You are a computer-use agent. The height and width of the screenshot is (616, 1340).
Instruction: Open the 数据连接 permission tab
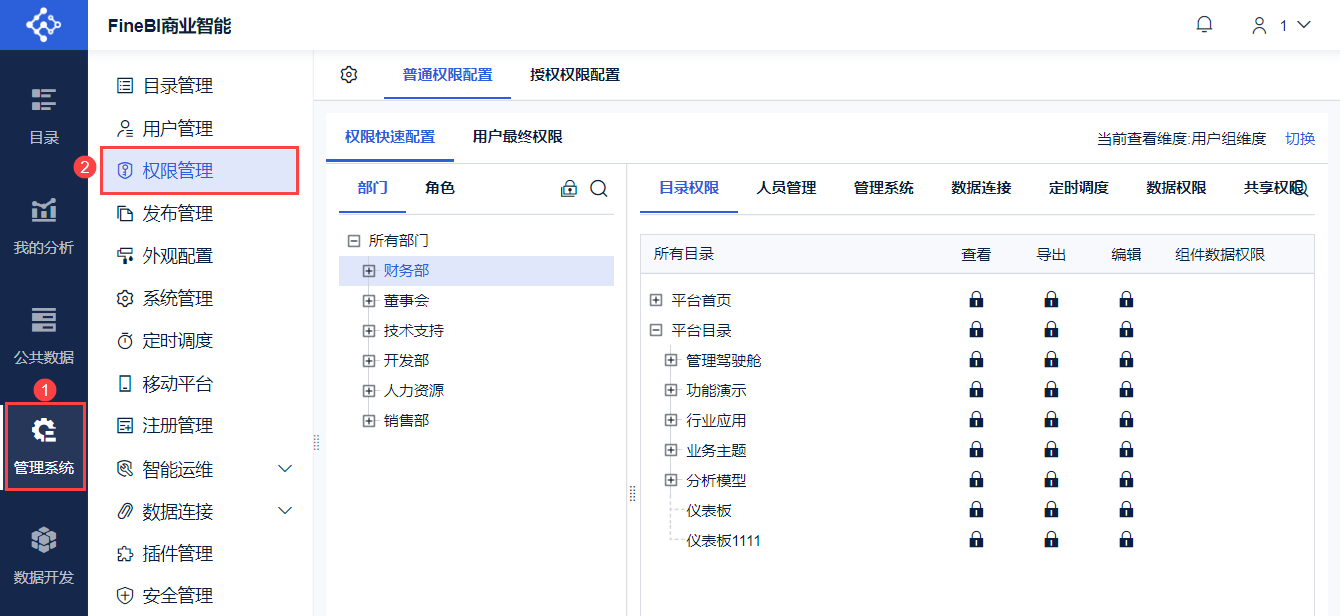[x=981, y=188]
